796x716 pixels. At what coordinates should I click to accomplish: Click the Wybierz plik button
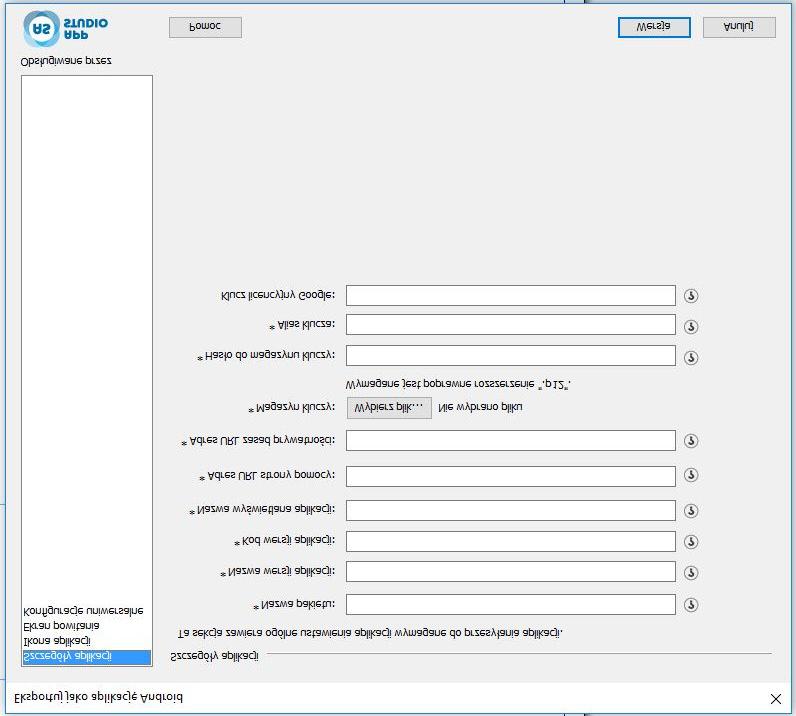[x=389, y=408]
